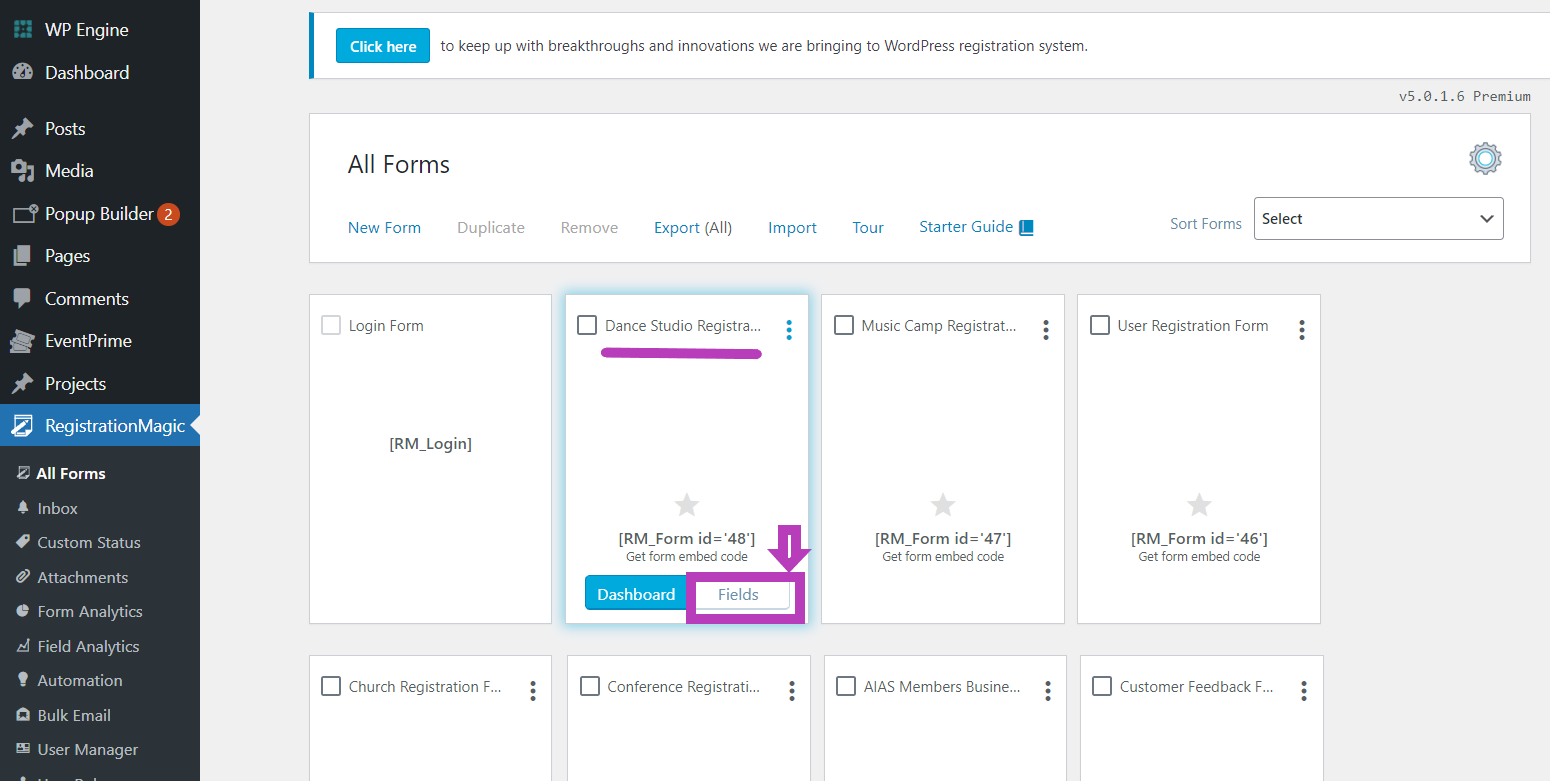
Task: Open three-dot menu on Music Camp form
Action: 1045,330
